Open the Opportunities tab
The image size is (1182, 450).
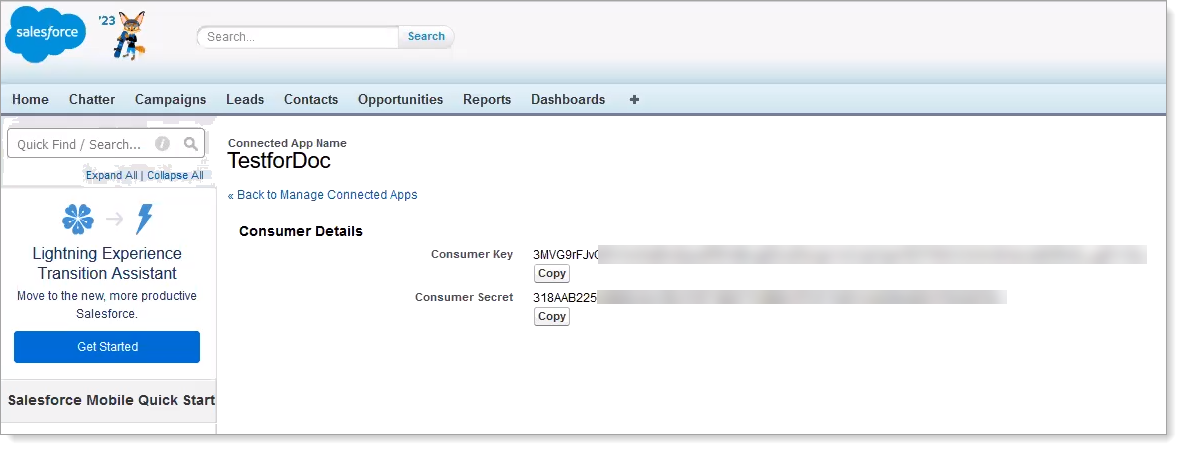pos(400,99)
